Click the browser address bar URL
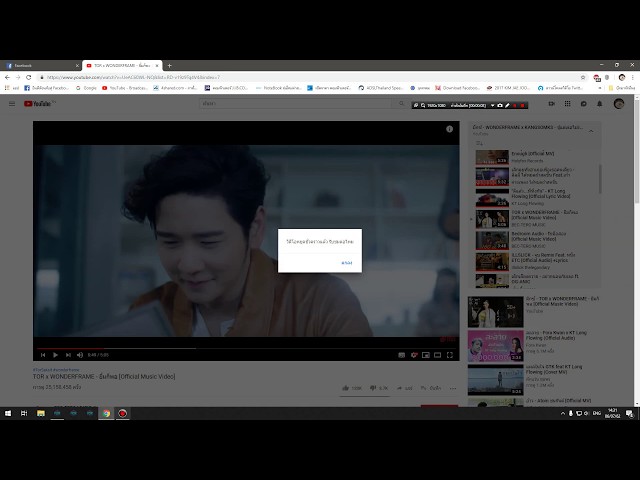This screenshot has width=640, height=480. [133, 77]
